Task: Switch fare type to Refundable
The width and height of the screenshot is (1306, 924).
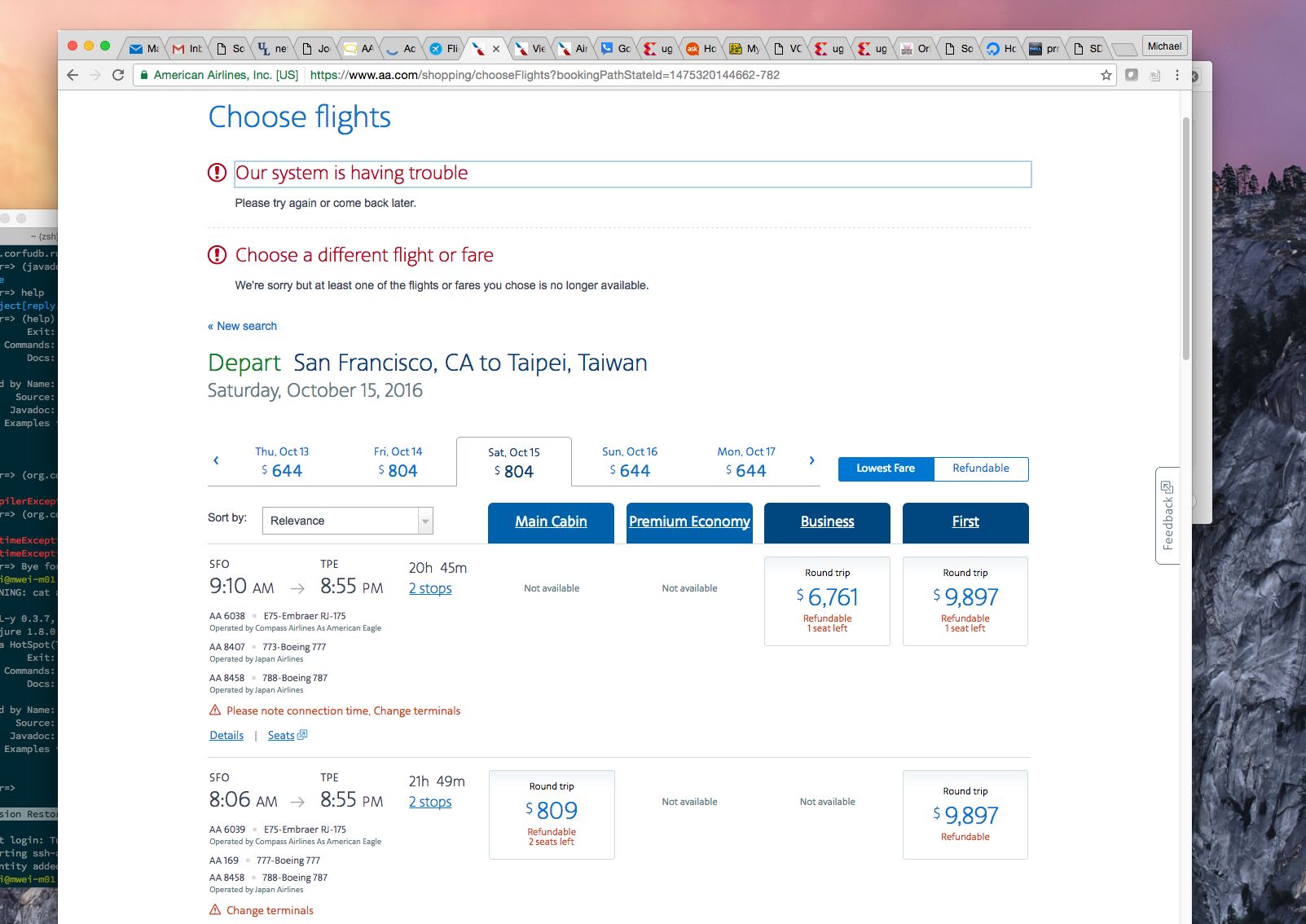Action: click(x=981, y=469)
